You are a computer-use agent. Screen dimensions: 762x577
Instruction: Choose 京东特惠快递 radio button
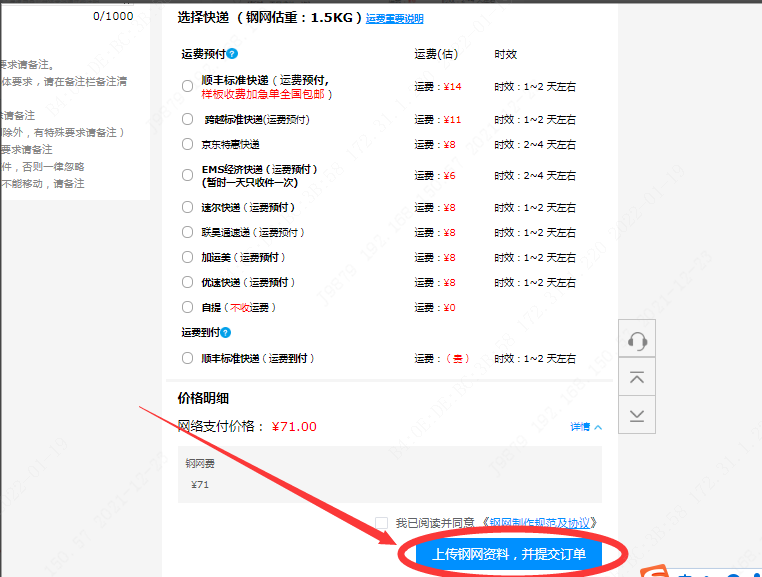[187, 144]
